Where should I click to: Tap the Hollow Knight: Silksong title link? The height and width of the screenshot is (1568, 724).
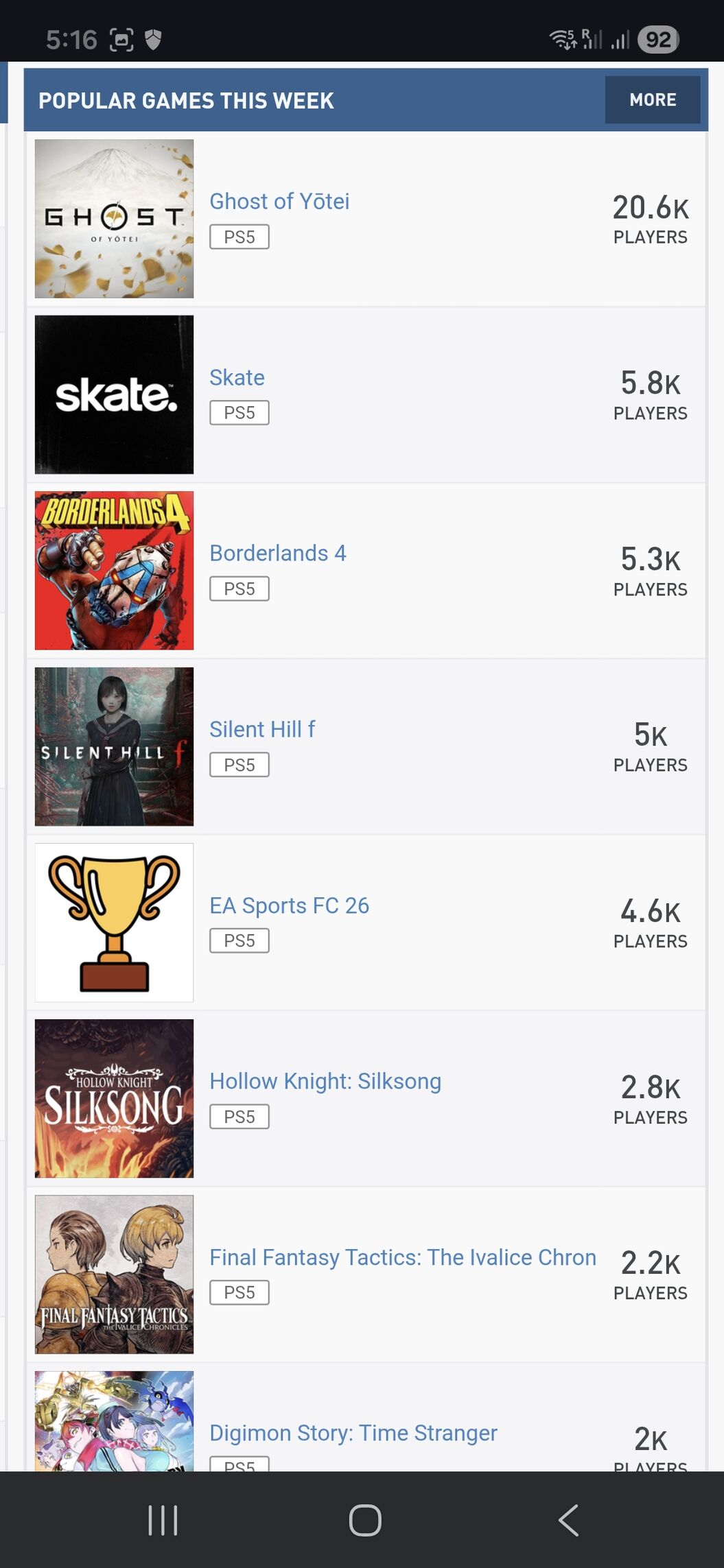pos(325,1081)
